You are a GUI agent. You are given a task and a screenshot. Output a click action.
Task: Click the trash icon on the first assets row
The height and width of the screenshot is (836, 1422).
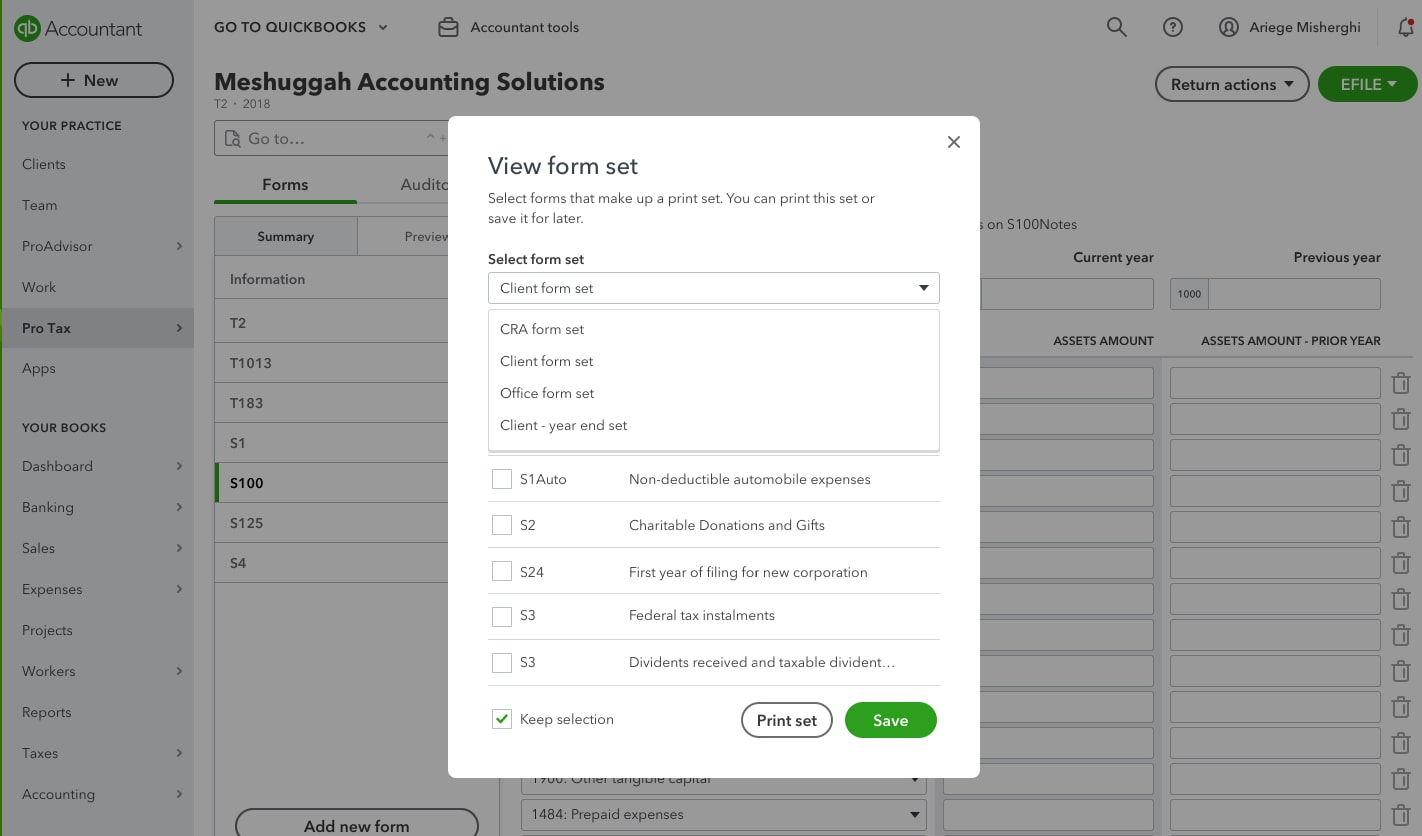click(1401, 383)
